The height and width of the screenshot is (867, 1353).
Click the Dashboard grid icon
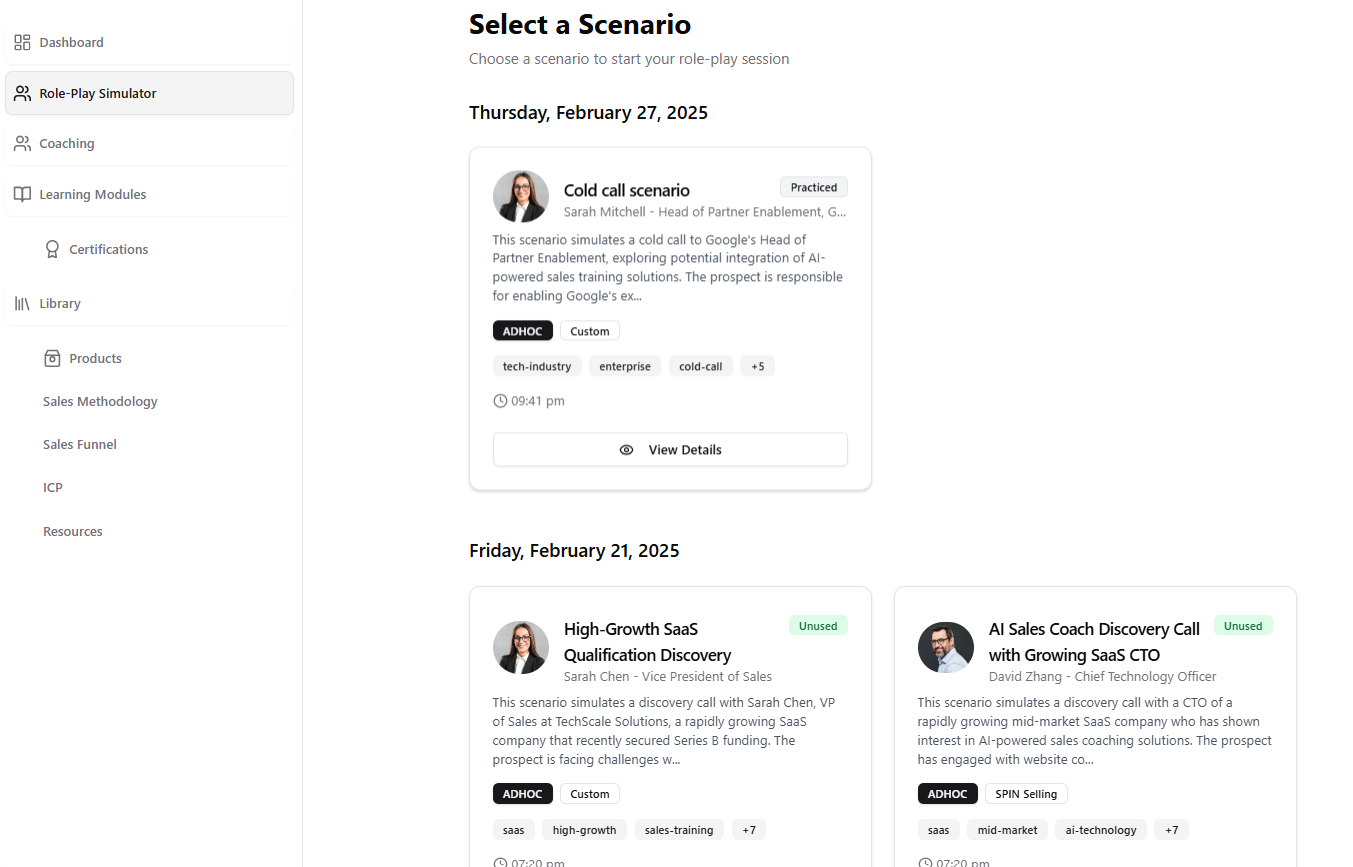tap(22, 42)
